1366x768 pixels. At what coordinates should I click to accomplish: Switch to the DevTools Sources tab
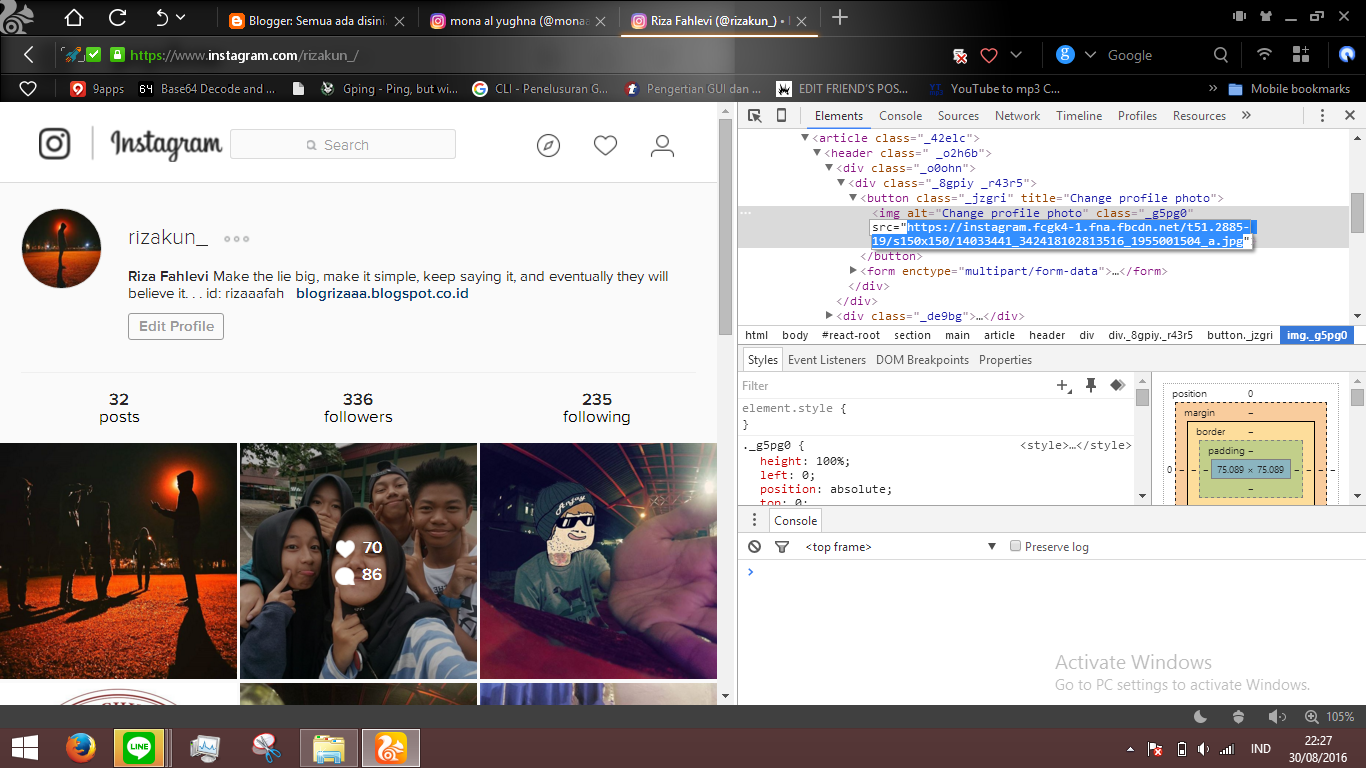pos(958,116)
